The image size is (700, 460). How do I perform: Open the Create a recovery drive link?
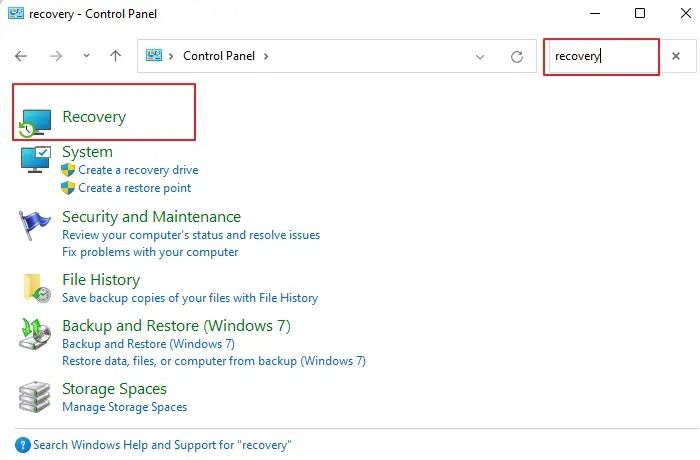(138, 170)
